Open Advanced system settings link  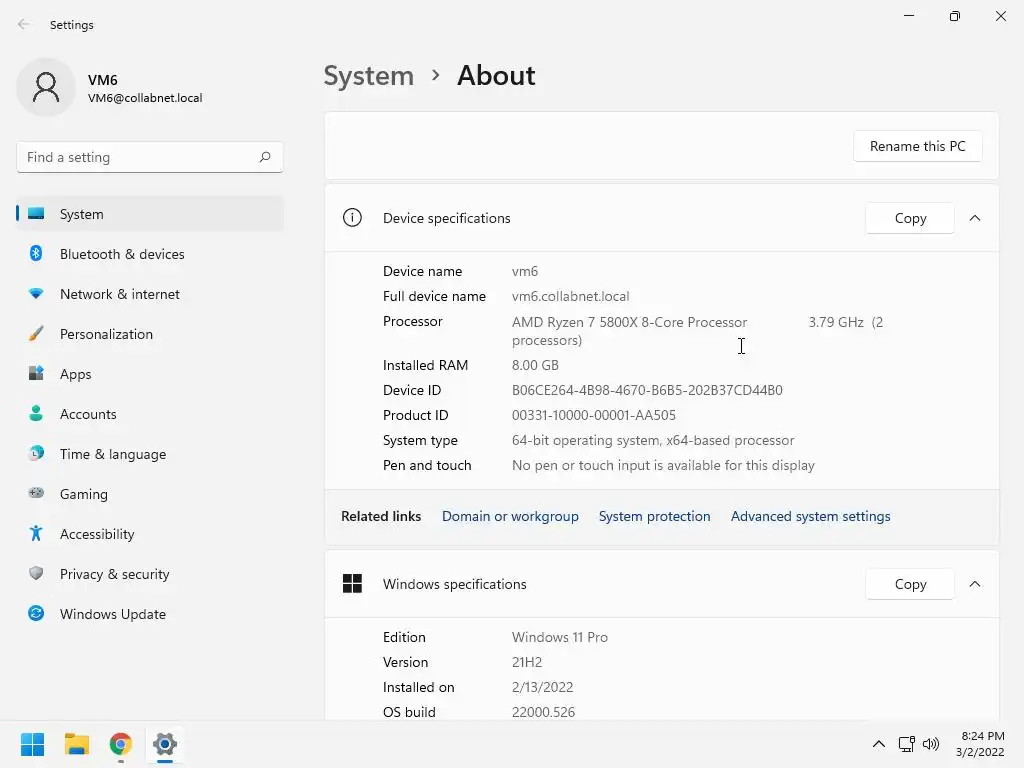click(810, 516)
